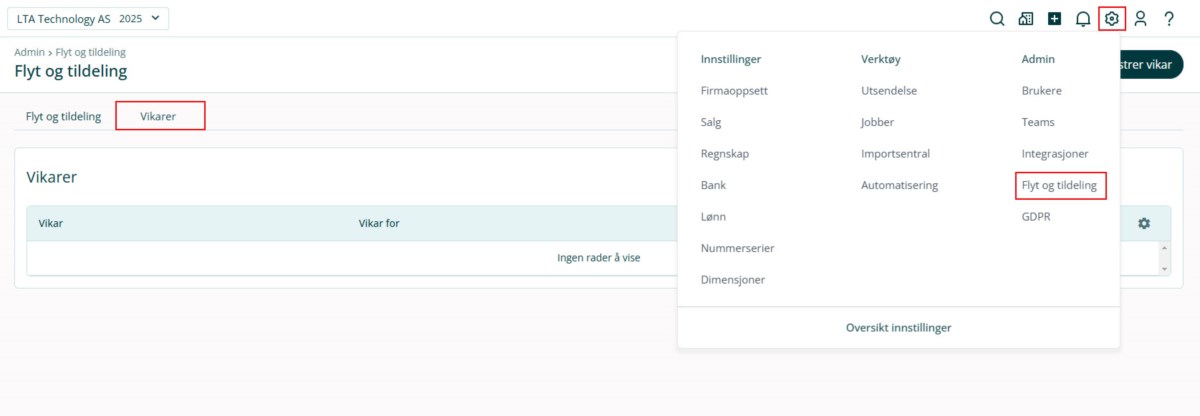The width and height of the screenshot is (1200, 416).
Task: Open the user profile icon
Action: pyautogui.click(x=1140, y=19)
